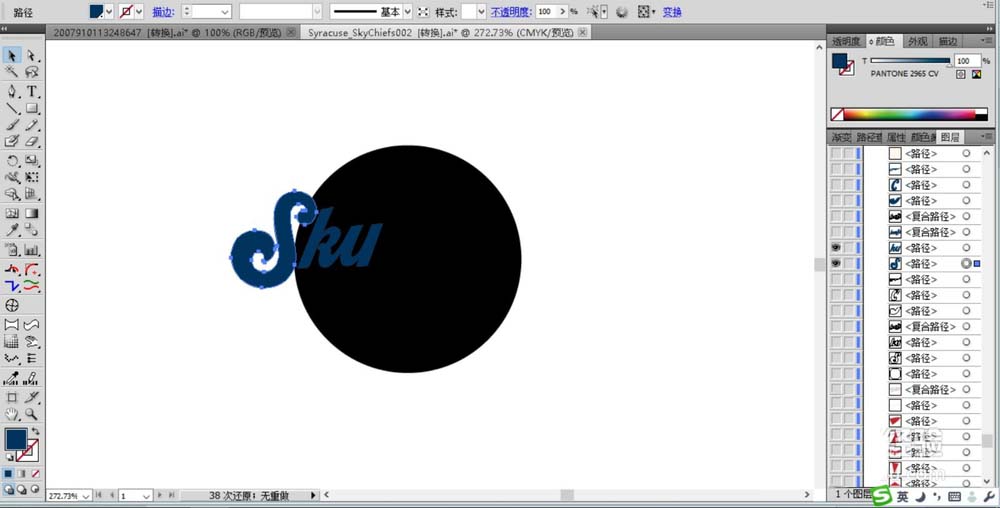Open the artboard number dropdown
The width and height of the screenshot is (1000, 508).
(146, 495)
